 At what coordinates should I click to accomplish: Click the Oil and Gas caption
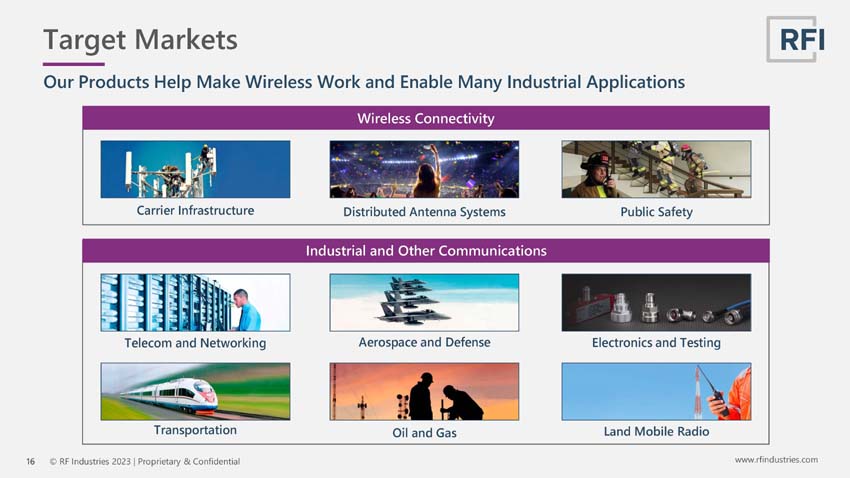pos(424,432)
